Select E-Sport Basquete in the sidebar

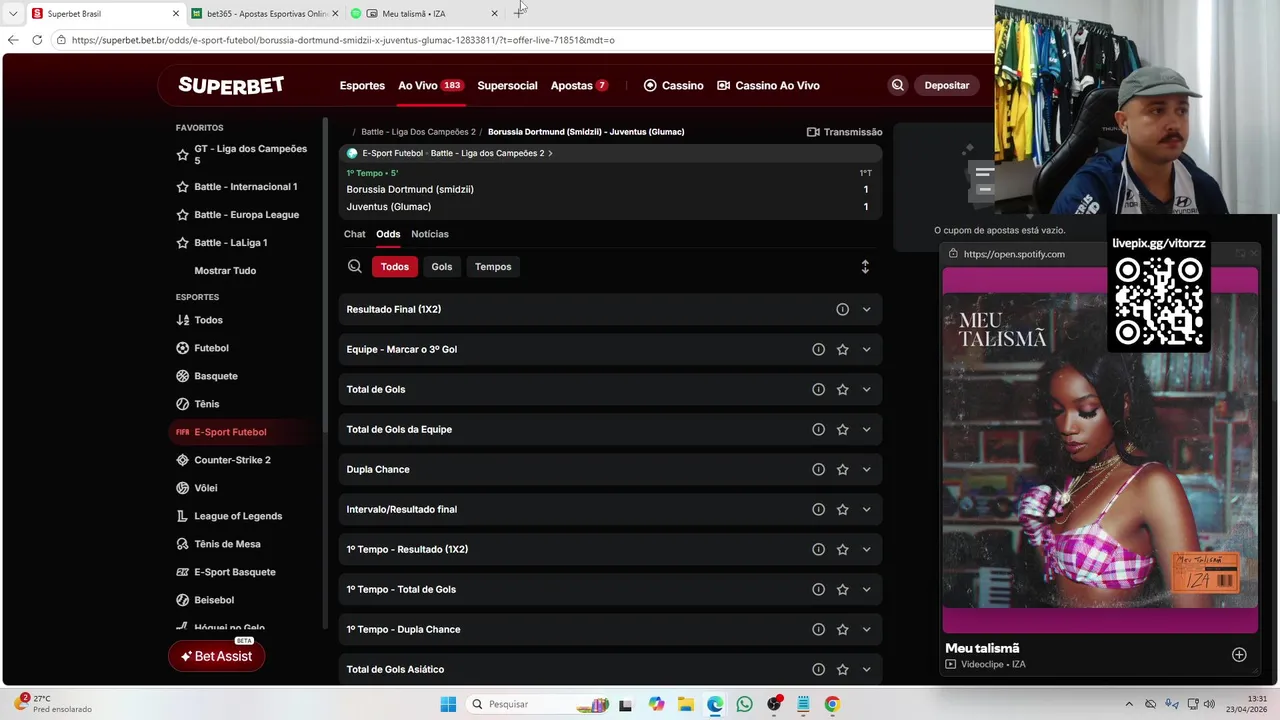tap(234, 572)
